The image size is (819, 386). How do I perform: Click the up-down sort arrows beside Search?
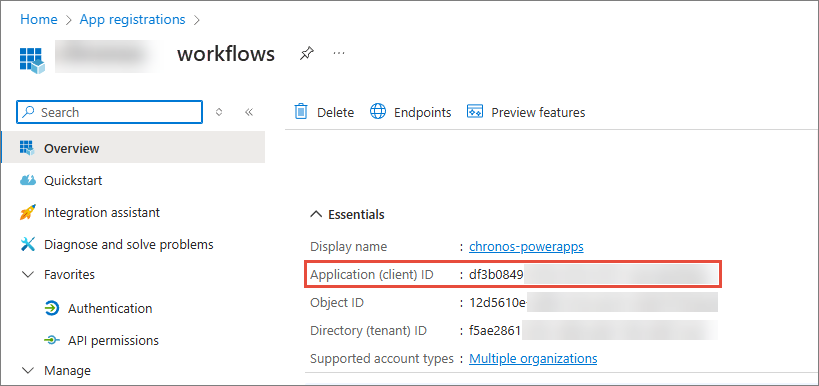click(x=219, y=112)
